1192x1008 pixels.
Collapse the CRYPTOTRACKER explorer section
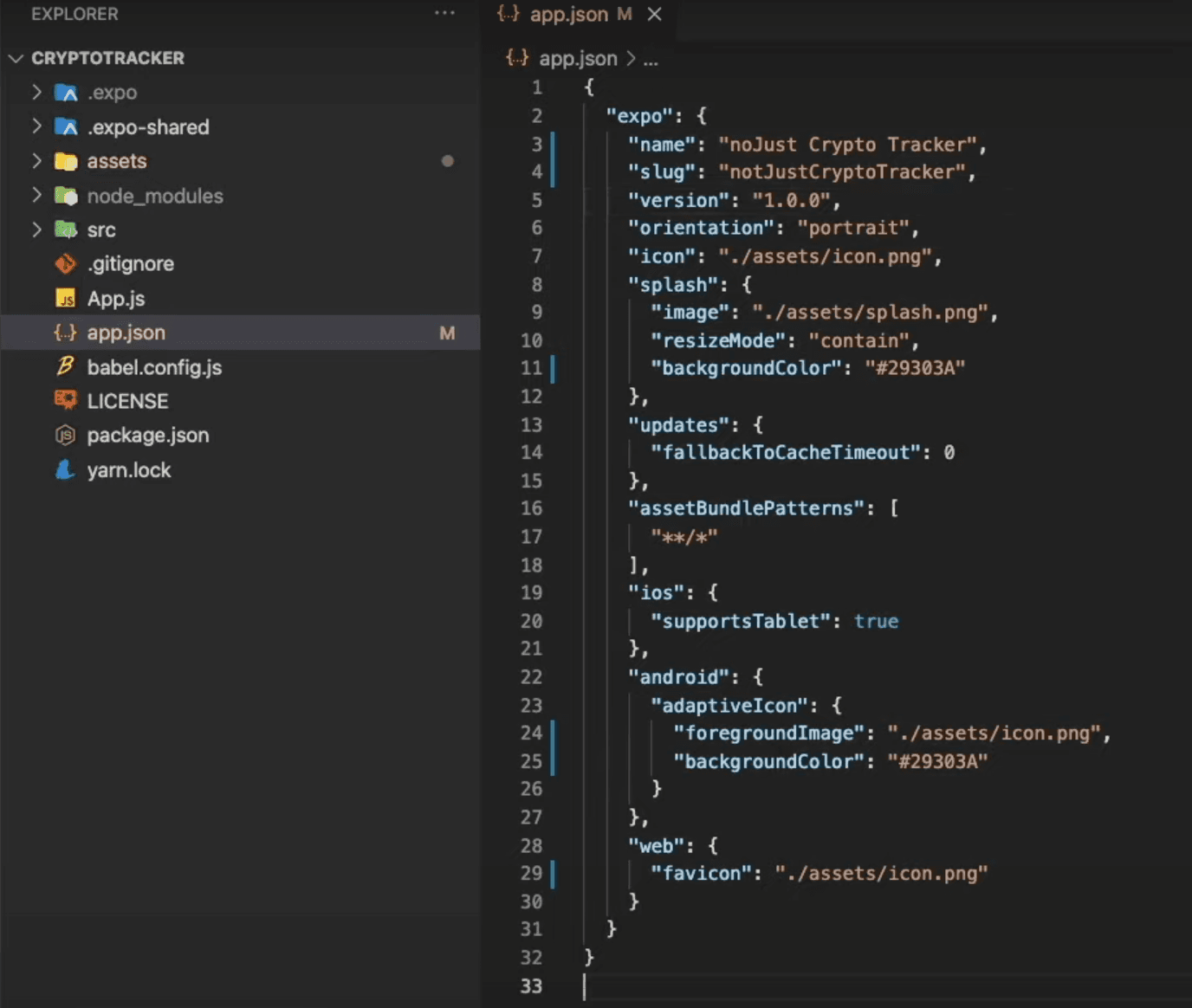pos(16,58)
